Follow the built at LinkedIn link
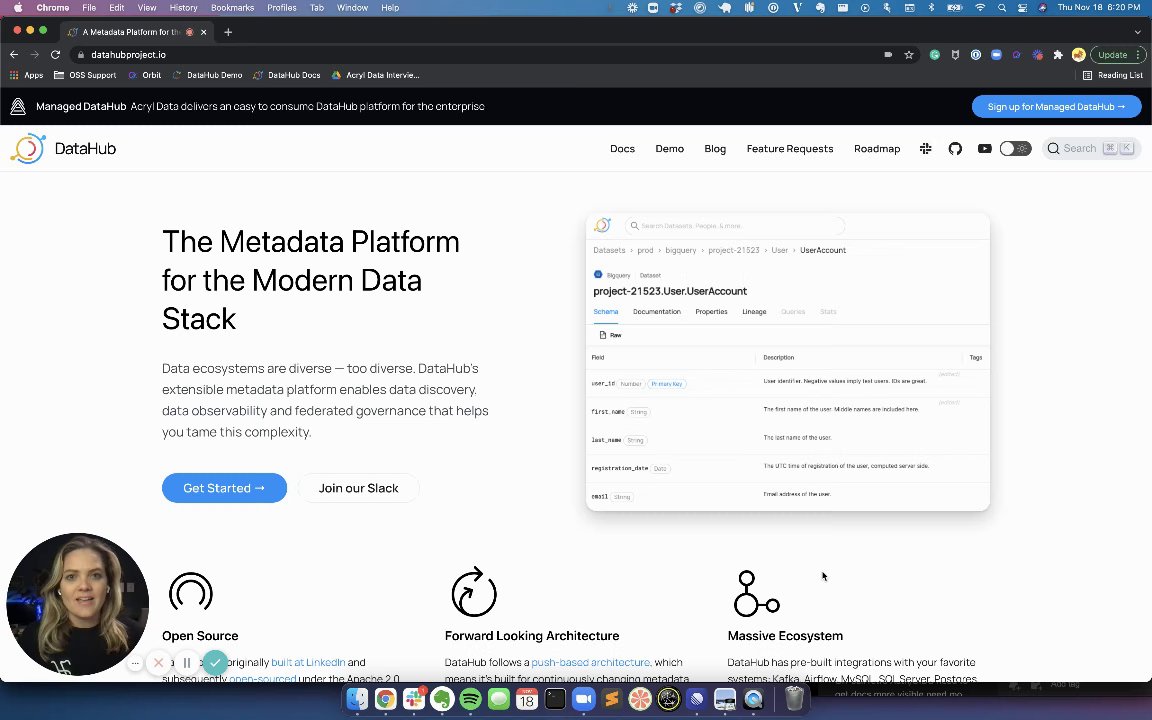Viewport: 1152px width, 720px height. point(308,662)
